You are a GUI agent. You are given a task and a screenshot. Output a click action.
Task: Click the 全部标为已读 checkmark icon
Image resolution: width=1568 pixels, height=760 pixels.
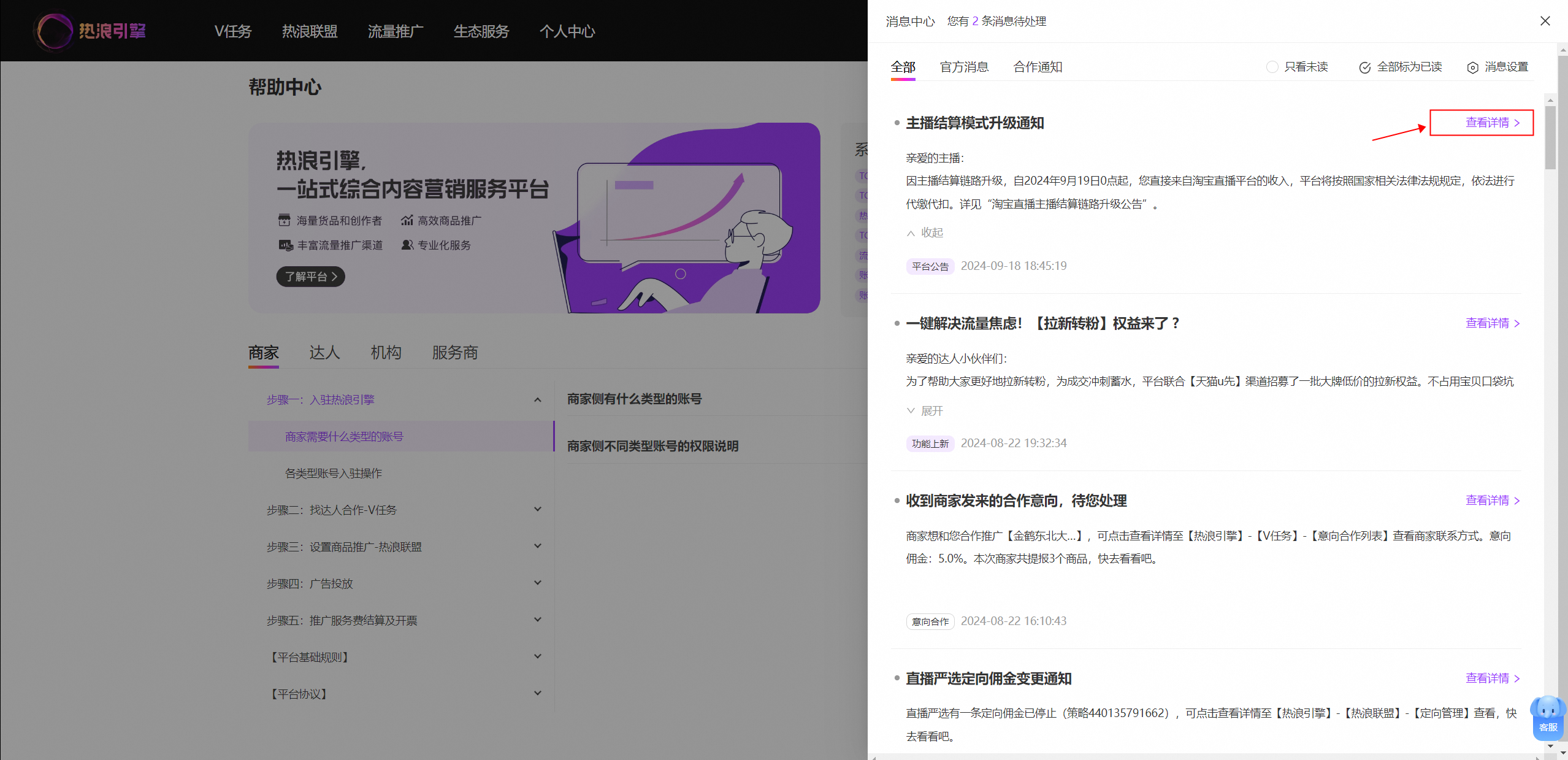coord(1364,67)
